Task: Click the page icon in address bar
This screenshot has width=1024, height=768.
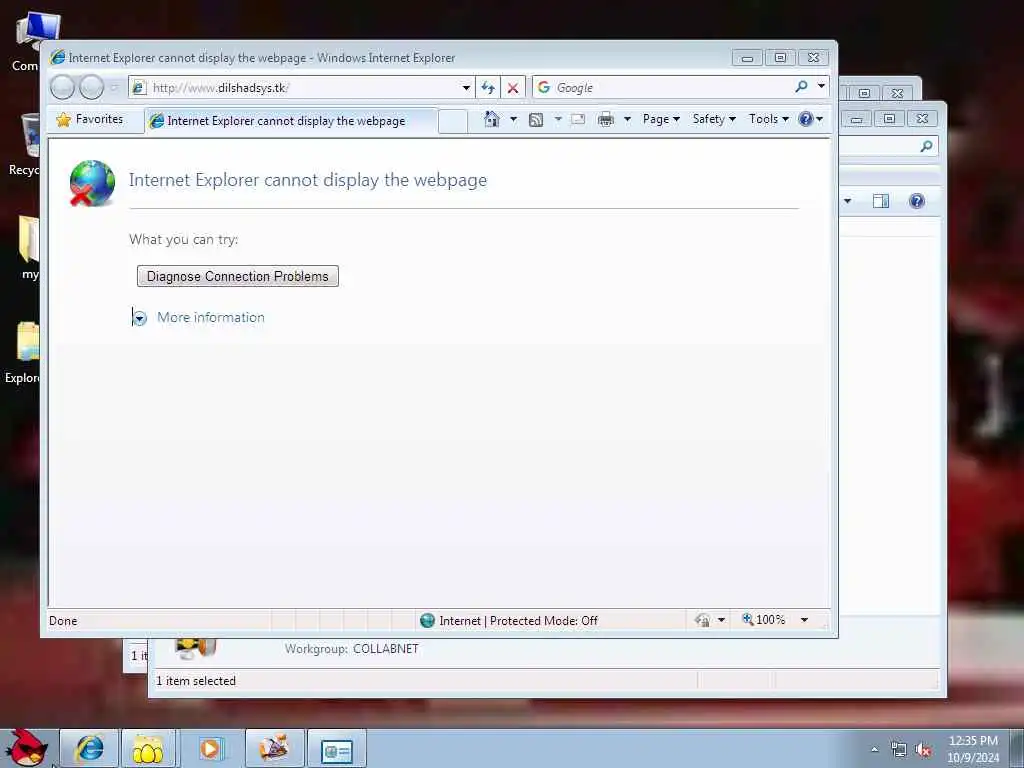Action: 138,88
